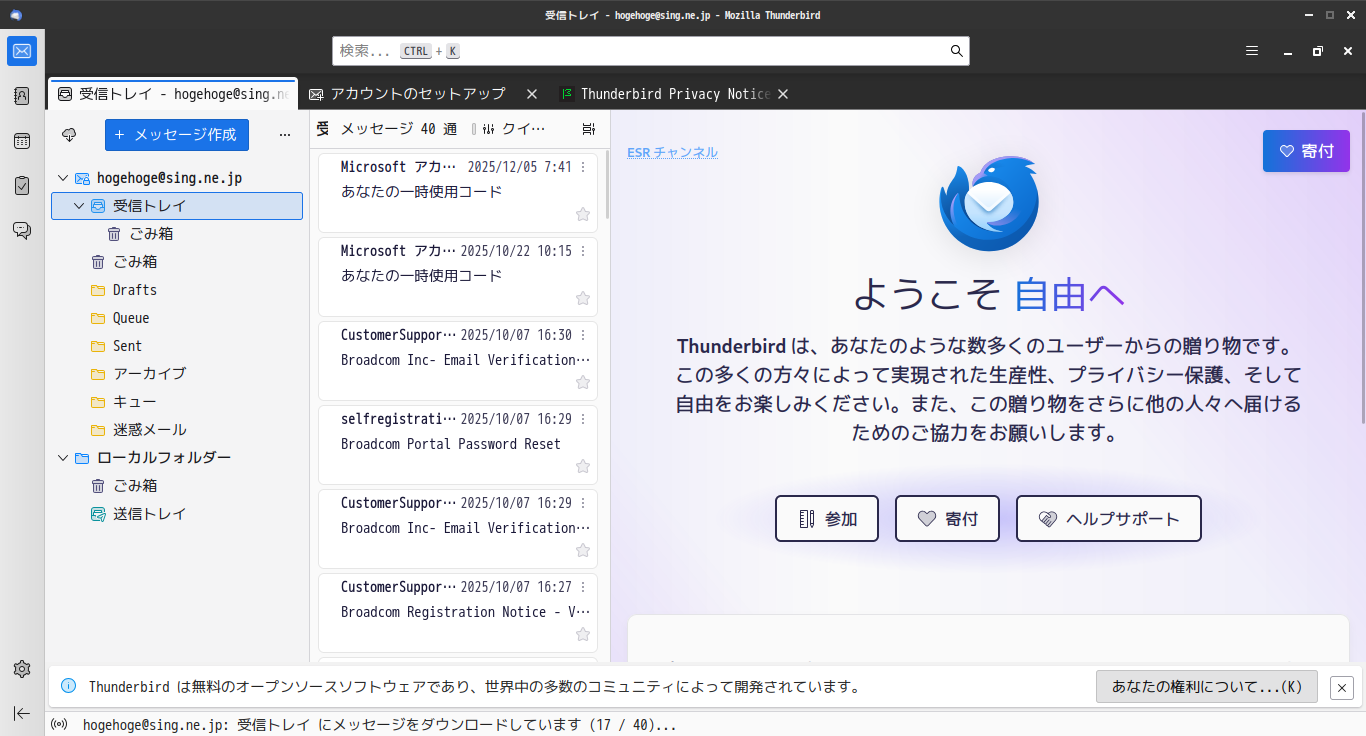
Task: Click the 参加 button
Action: point(827,519)
